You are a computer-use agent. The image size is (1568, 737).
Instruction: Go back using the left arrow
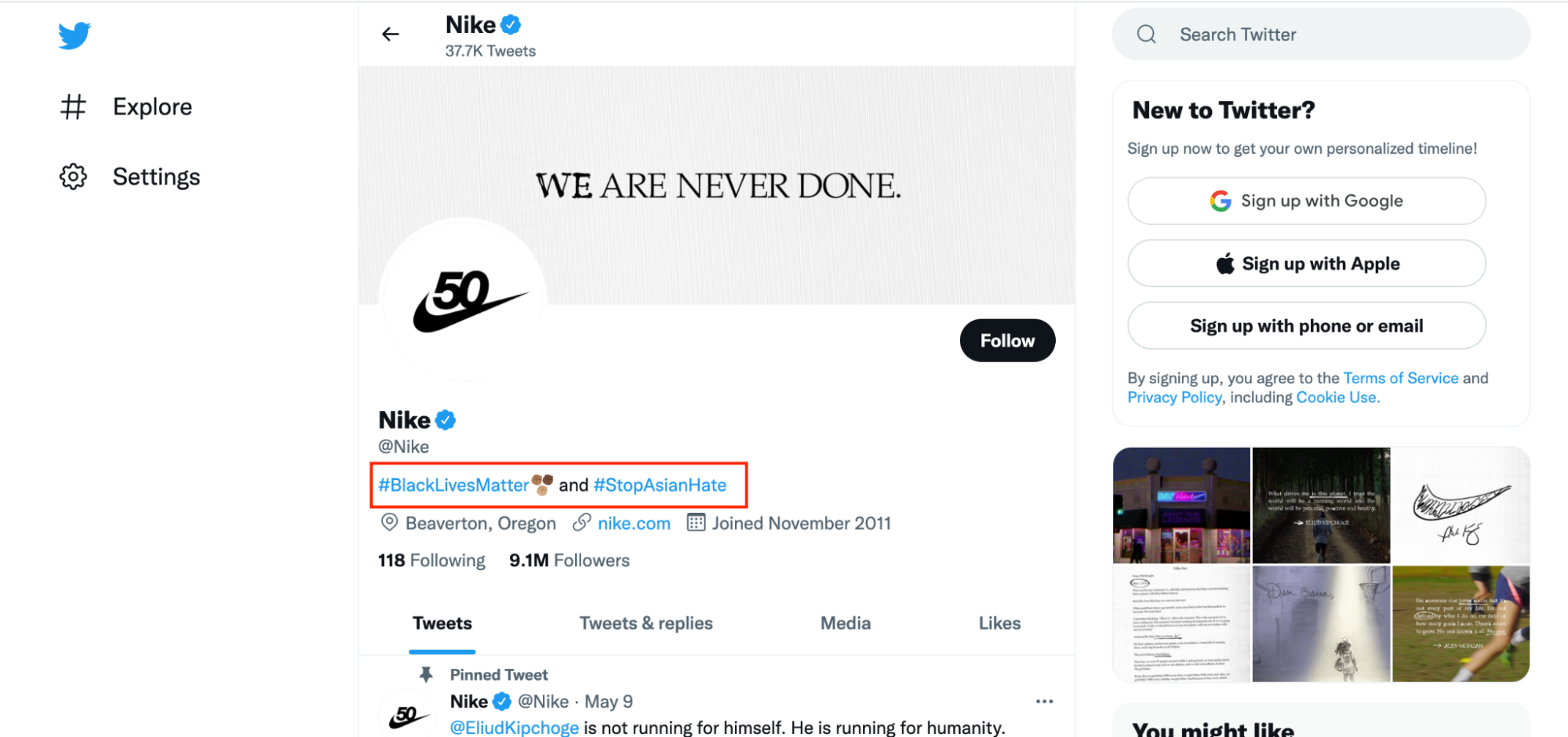coord(391,34)
